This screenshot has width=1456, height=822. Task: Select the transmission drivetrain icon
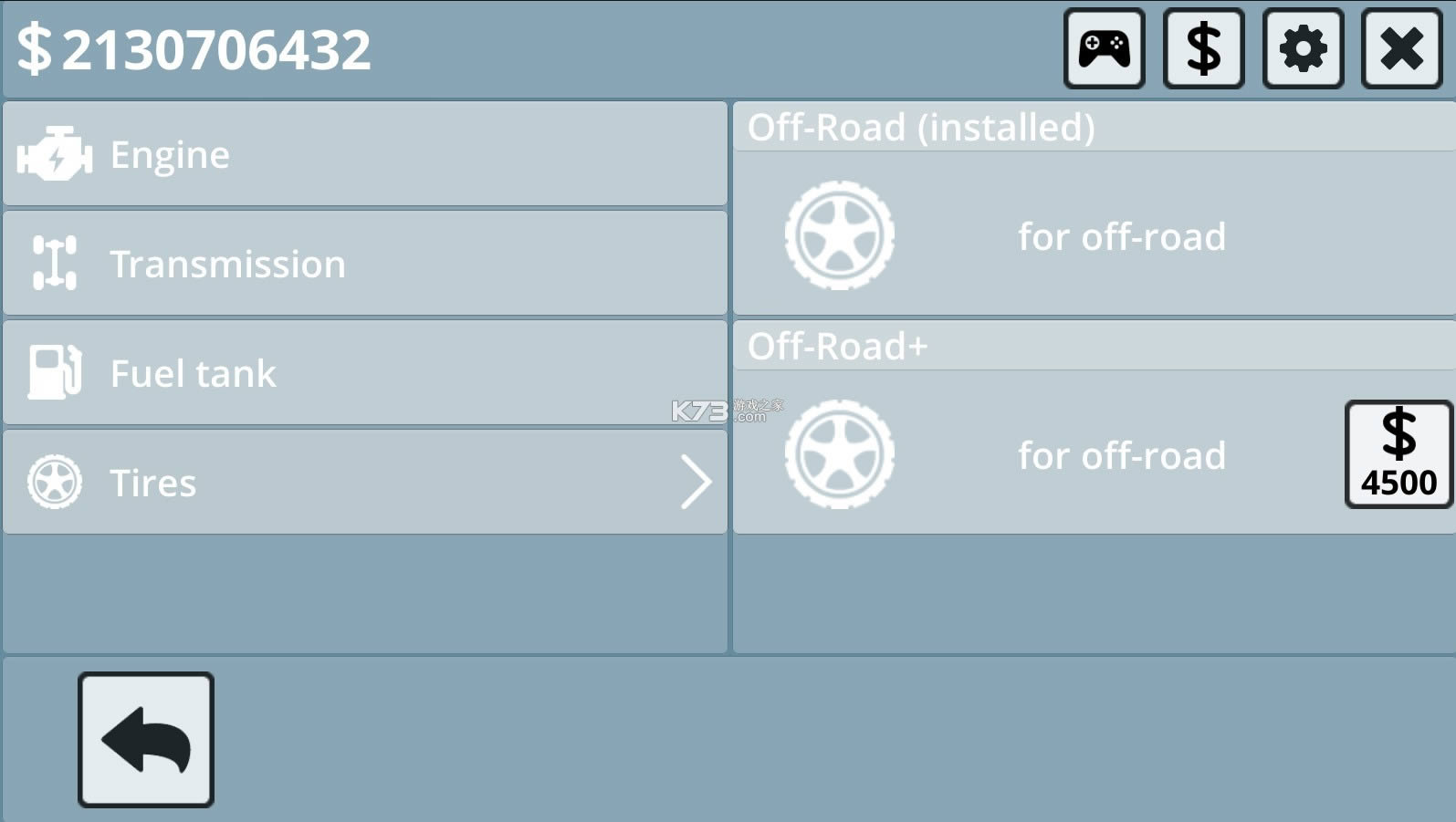point(55,263)
